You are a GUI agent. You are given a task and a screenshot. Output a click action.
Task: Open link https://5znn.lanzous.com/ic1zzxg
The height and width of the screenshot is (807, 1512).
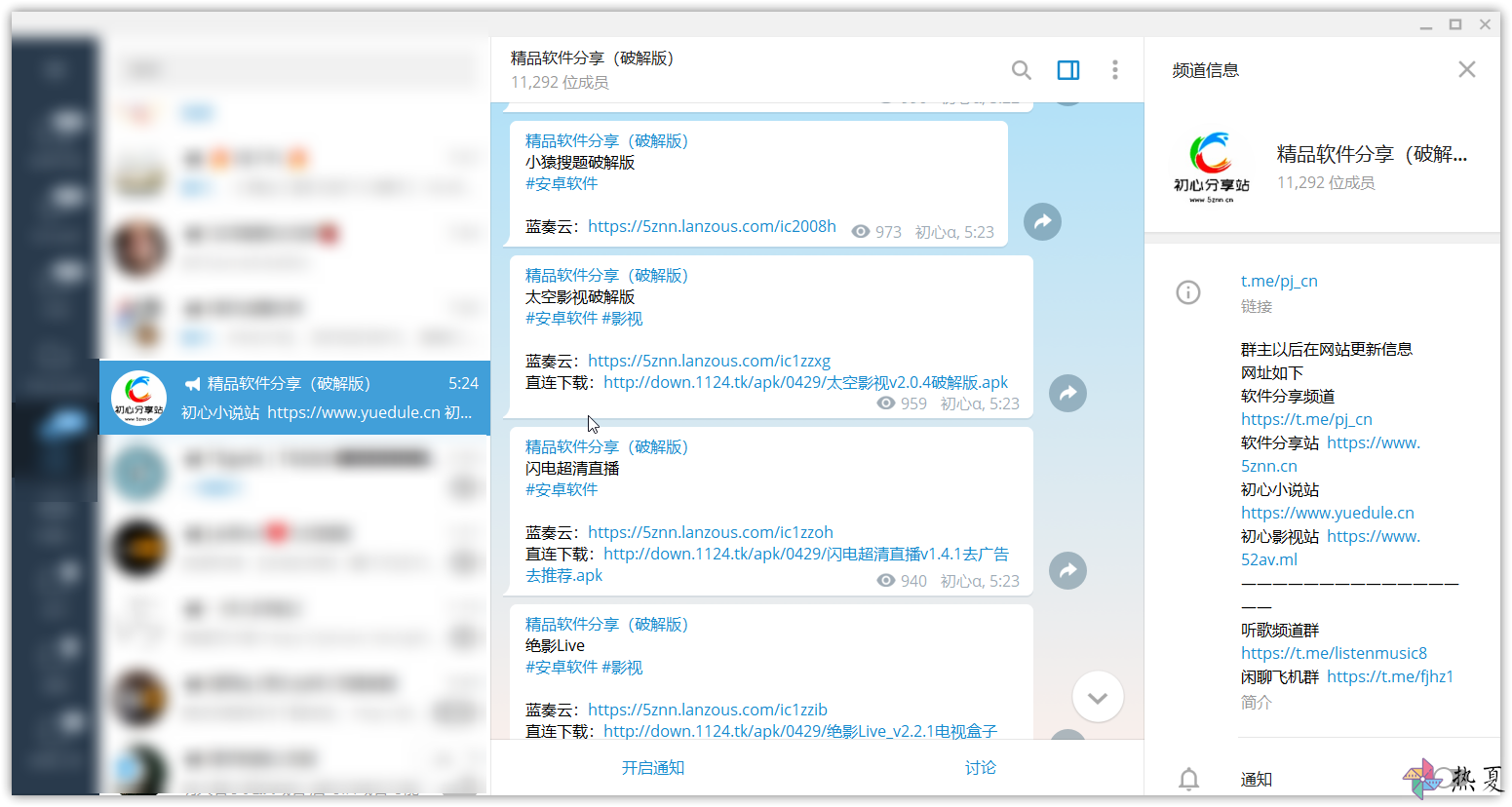click(709, 361)
